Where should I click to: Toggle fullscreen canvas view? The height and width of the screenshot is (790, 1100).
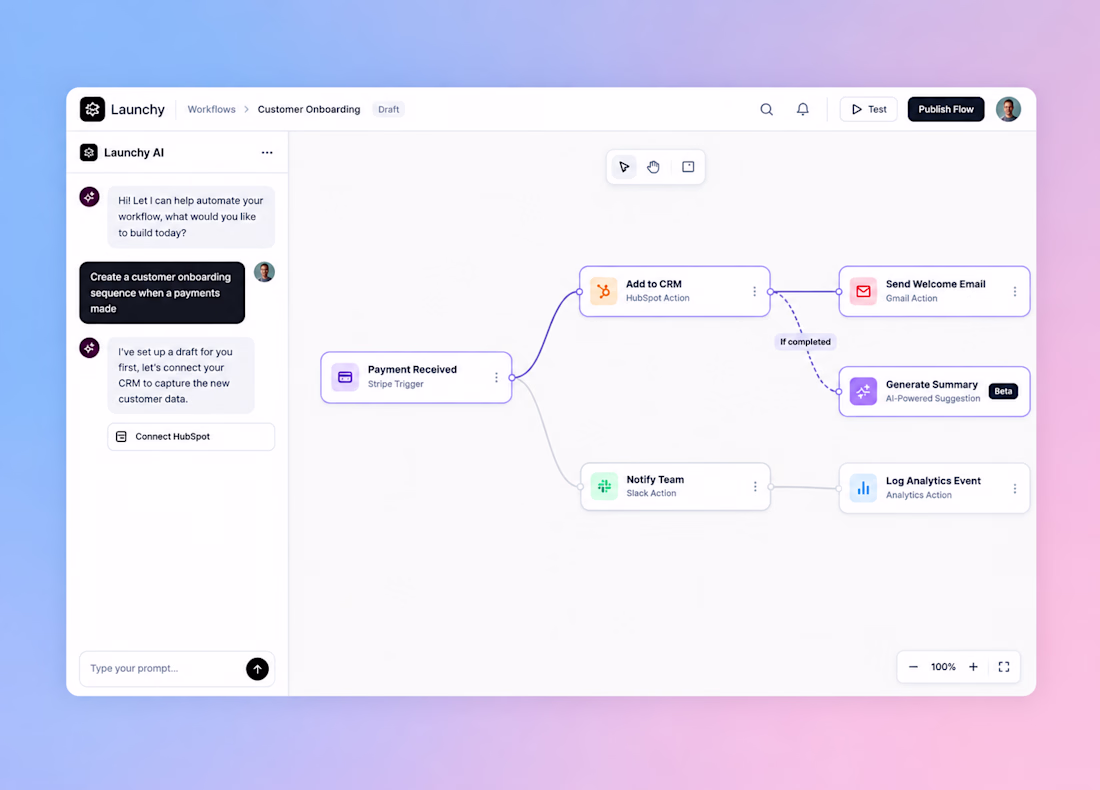click(x=1004, y=667)
